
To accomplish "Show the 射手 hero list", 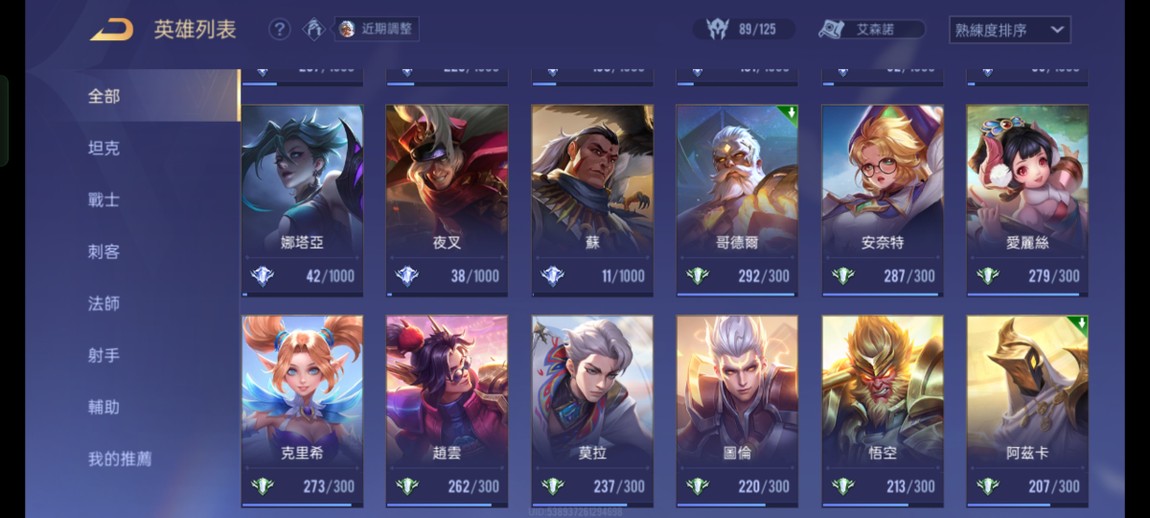I will (104, 355).
